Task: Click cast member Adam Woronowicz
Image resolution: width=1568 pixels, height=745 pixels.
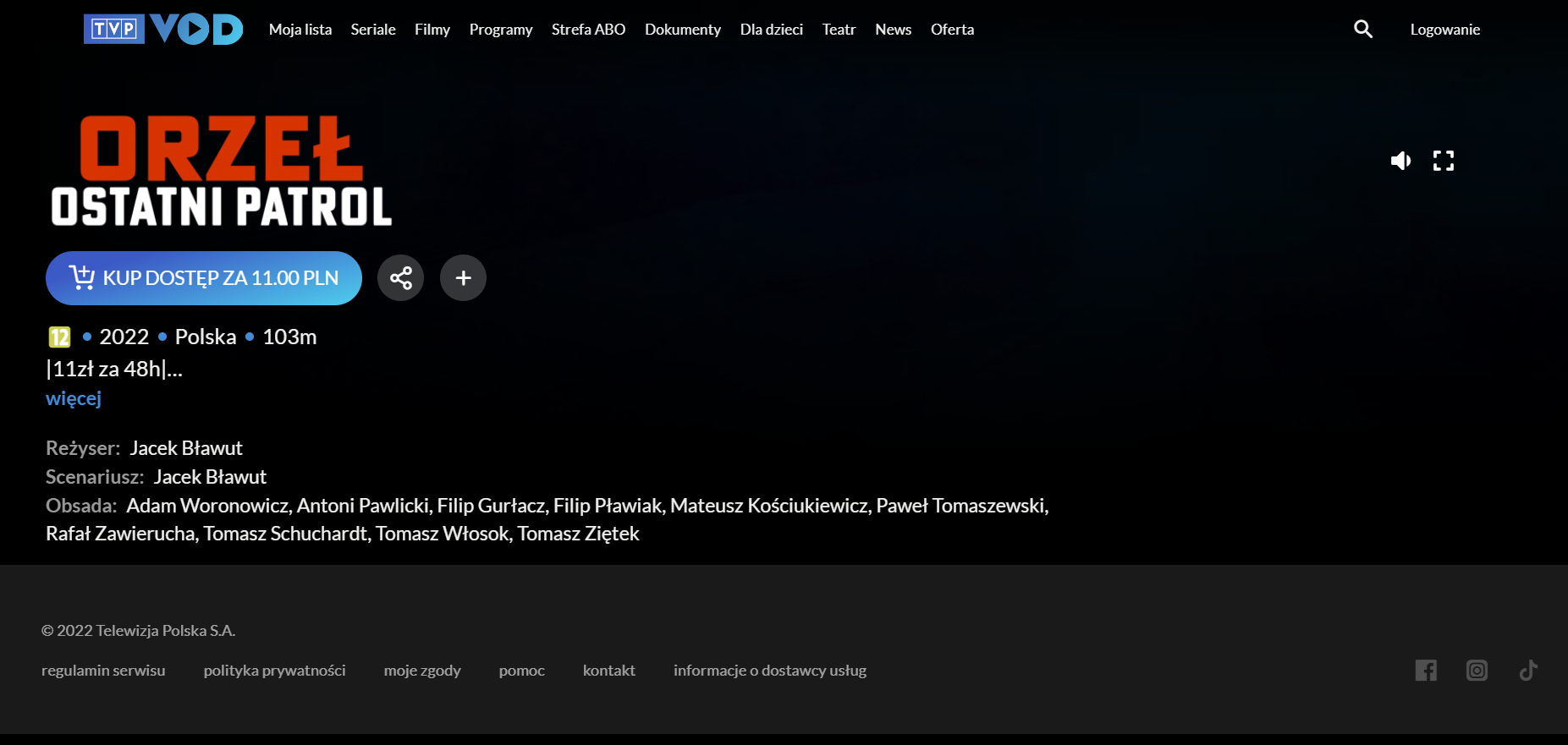Action: click(x=207, y=506)
